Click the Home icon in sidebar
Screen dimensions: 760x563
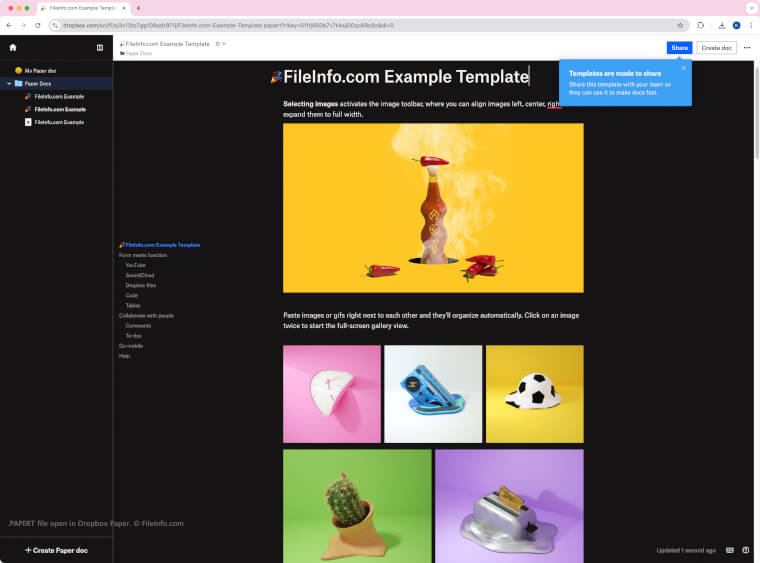[13, 47]
